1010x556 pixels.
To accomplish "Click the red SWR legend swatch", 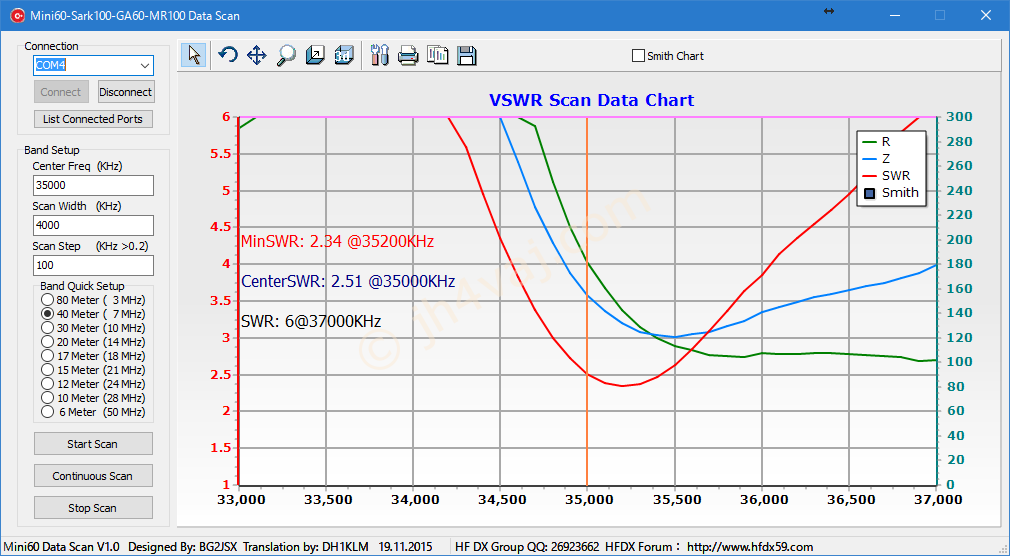I will point(870,175).
